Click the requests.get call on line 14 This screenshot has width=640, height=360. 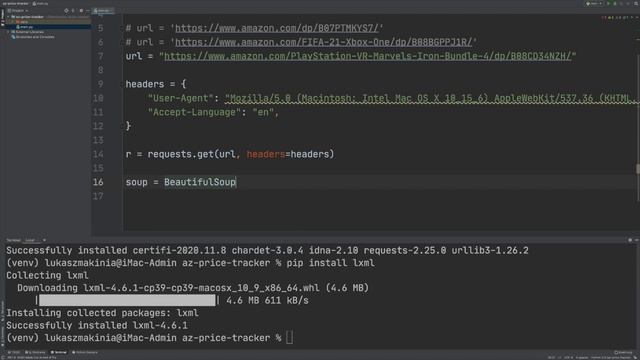[x=241, y=154]
